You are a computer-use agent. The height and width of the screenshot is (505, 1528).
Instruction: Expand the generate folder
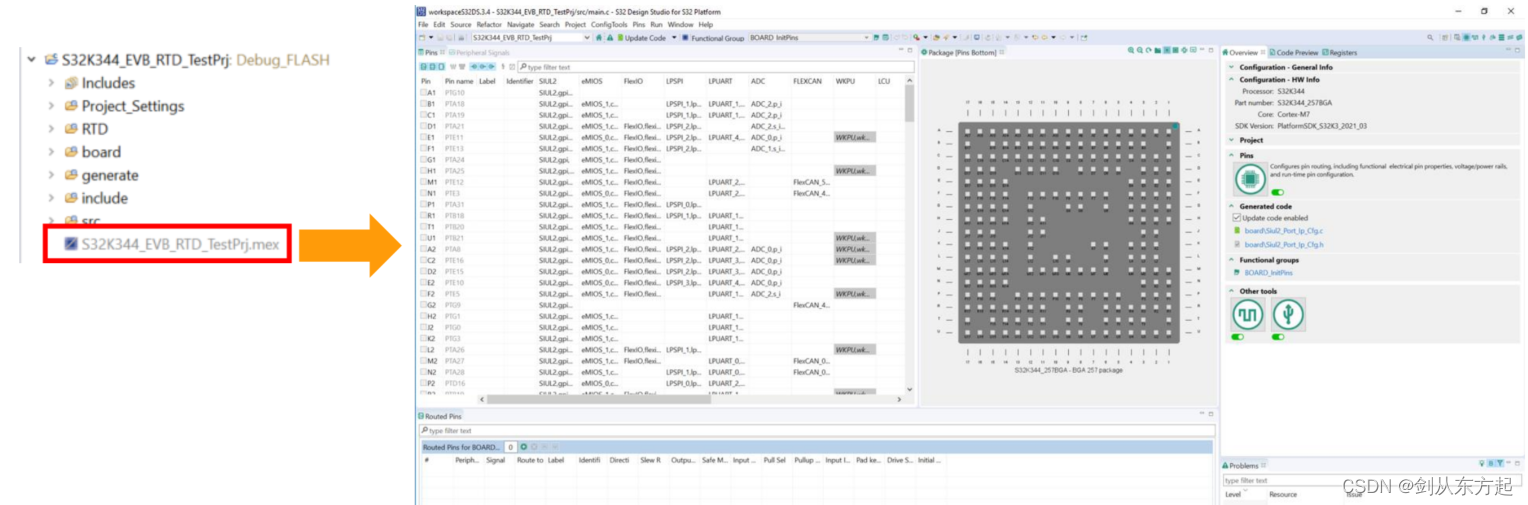tap(51, 175)
